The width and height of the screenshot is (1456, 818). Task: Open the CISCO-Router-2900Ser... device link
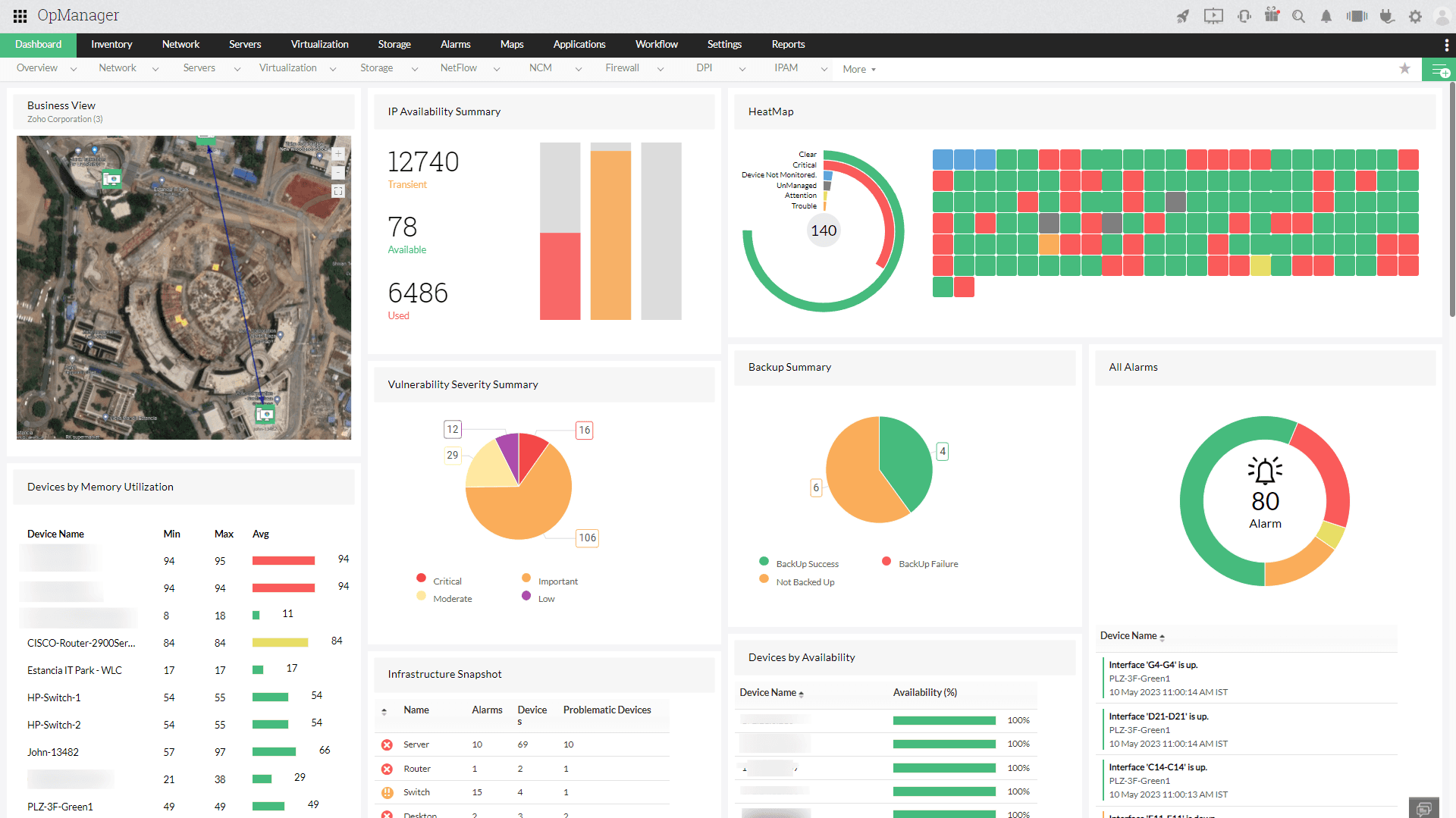coord(81,643)
